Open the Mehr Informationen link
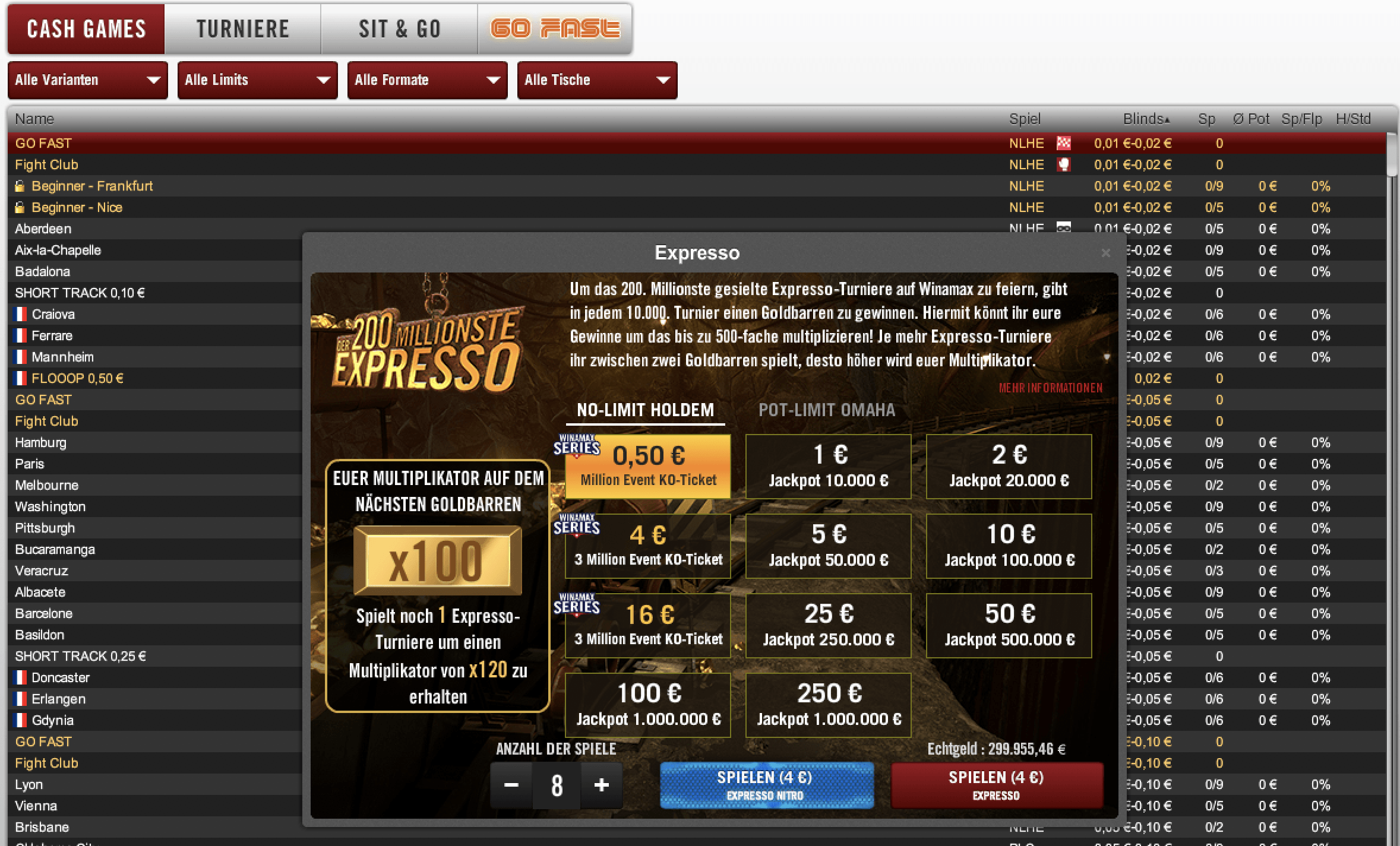The width and height of the screenshot is (1400, 846). click(1050, 388)
